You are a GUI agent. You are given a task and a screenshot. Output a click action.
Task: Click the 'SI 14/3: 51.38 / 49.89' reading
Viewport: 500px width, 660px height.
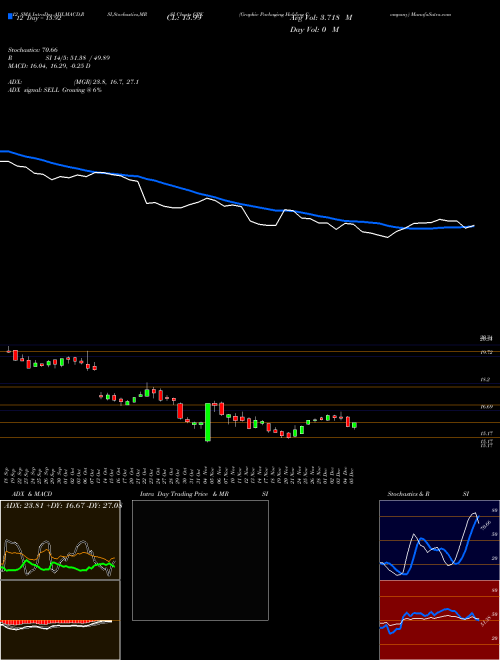point(76,58)
